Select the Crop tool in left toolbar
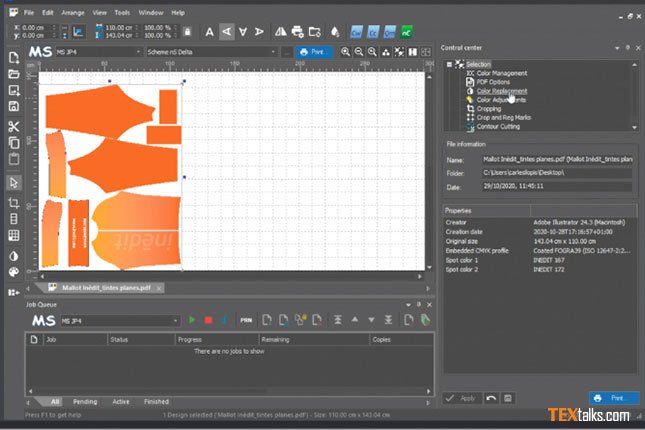The width and height of the screenshot is (645, 430). click(13, 201)
